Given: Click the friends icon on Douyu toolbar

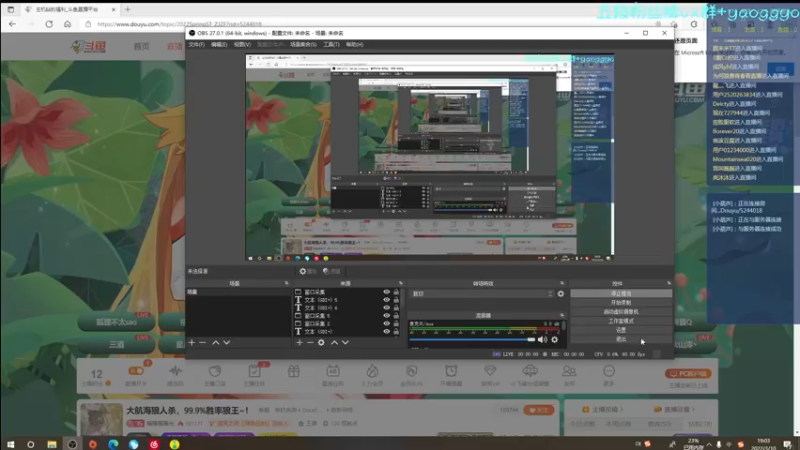Looking at the screenshot, I should 569,371.
